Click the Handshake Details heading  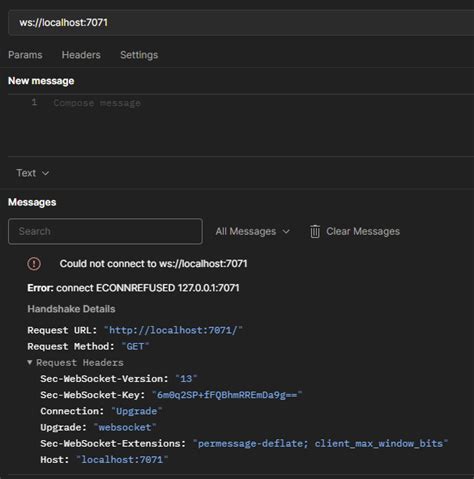pos(71,309)
